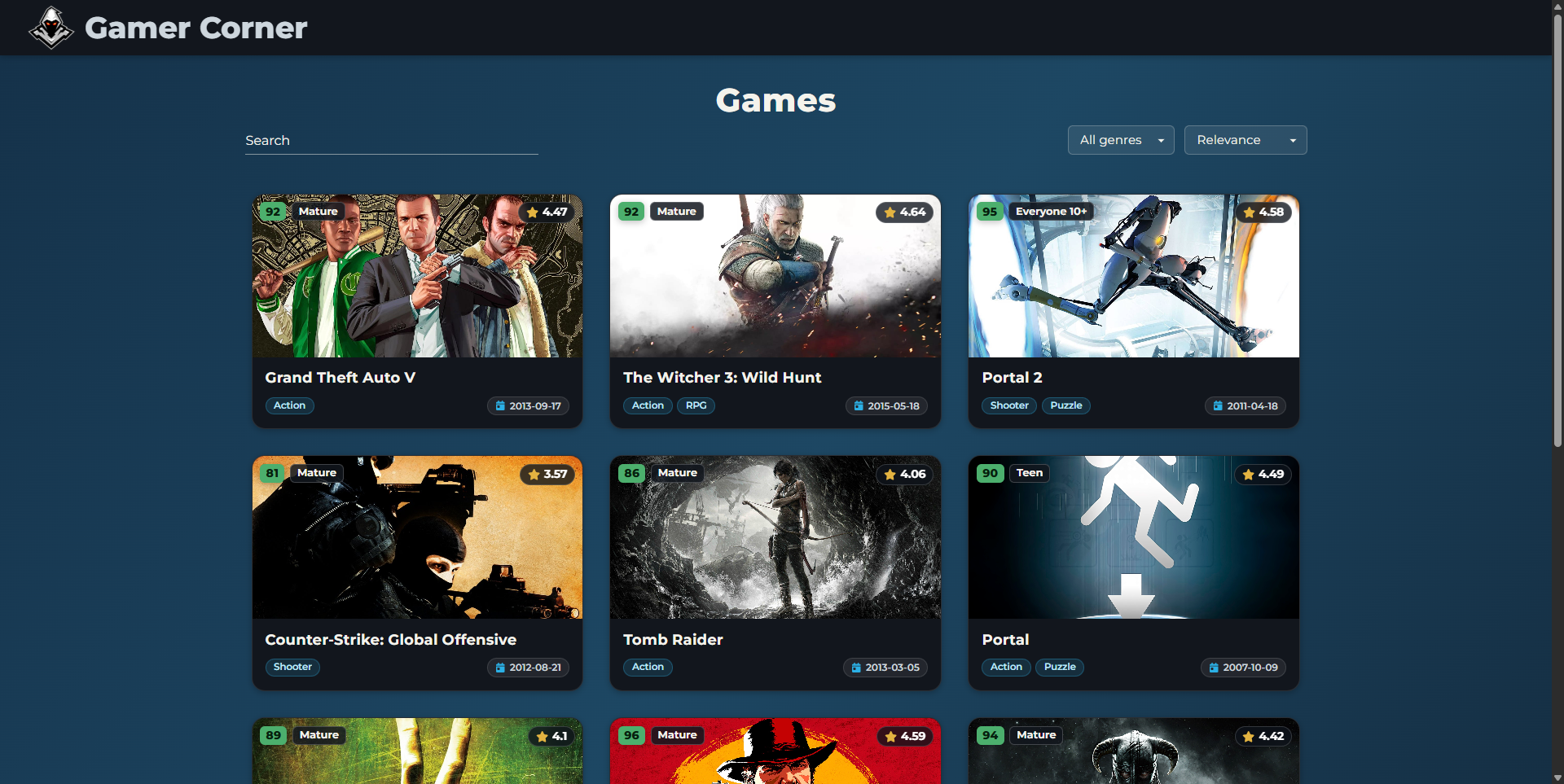This screenshot has width=1564, height=784.
Task: Click the star icon beside the 4.1 rating
Action: click(x=543, y=737)
